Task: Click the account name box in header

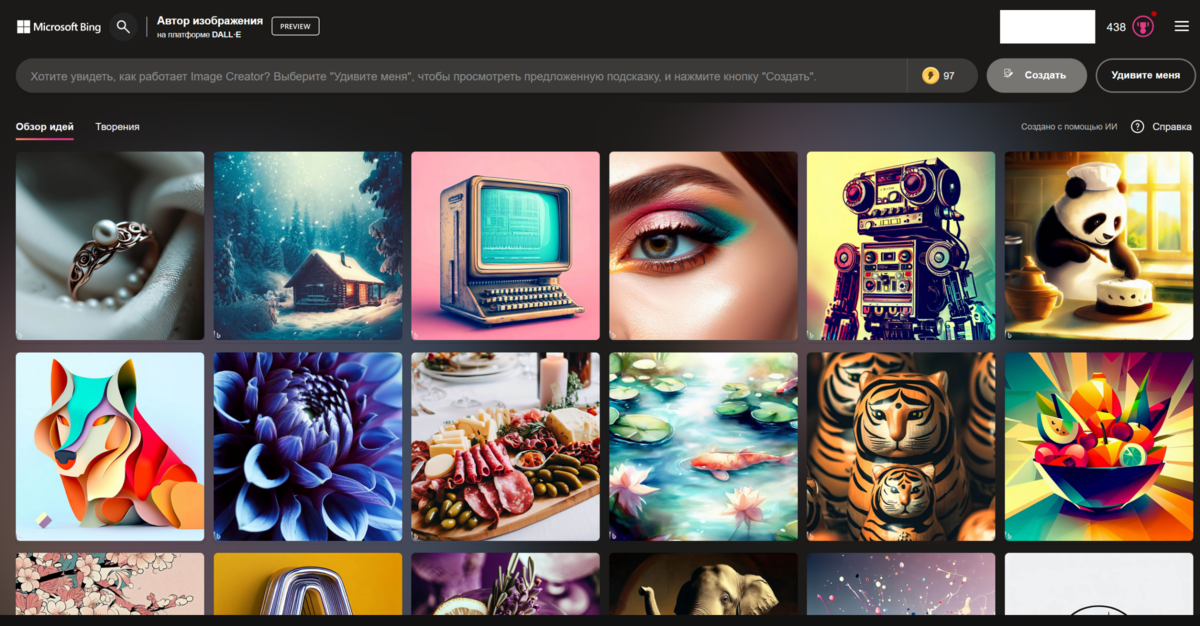Action: tap(1047, 27)
